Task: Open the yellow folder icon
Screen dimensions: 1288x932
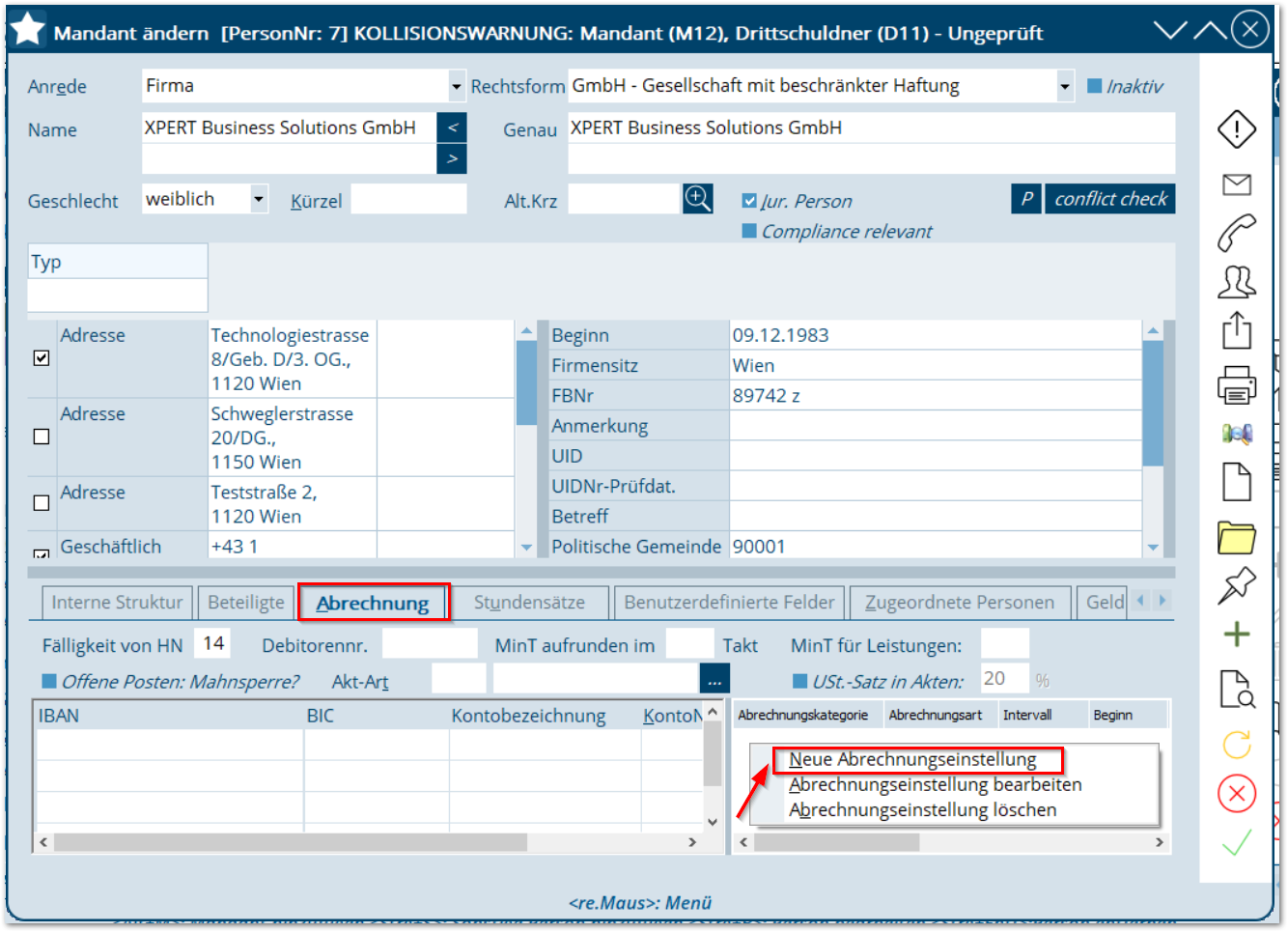Action: (x=1237, y=537)
